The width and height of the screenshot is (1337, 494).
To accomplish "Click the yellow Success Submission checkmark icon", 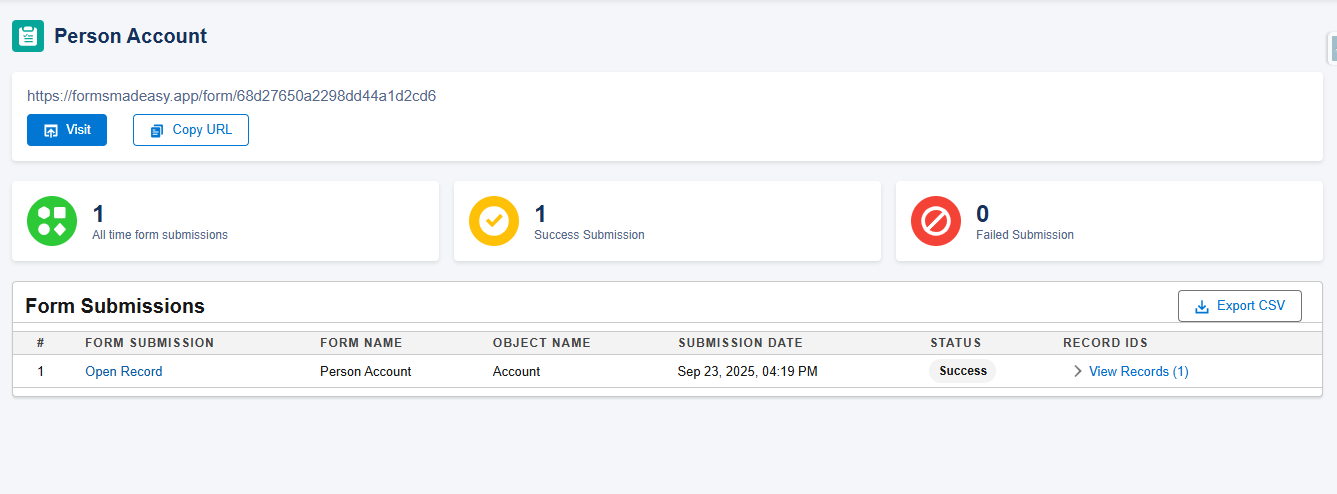I will tap(494, 221).
